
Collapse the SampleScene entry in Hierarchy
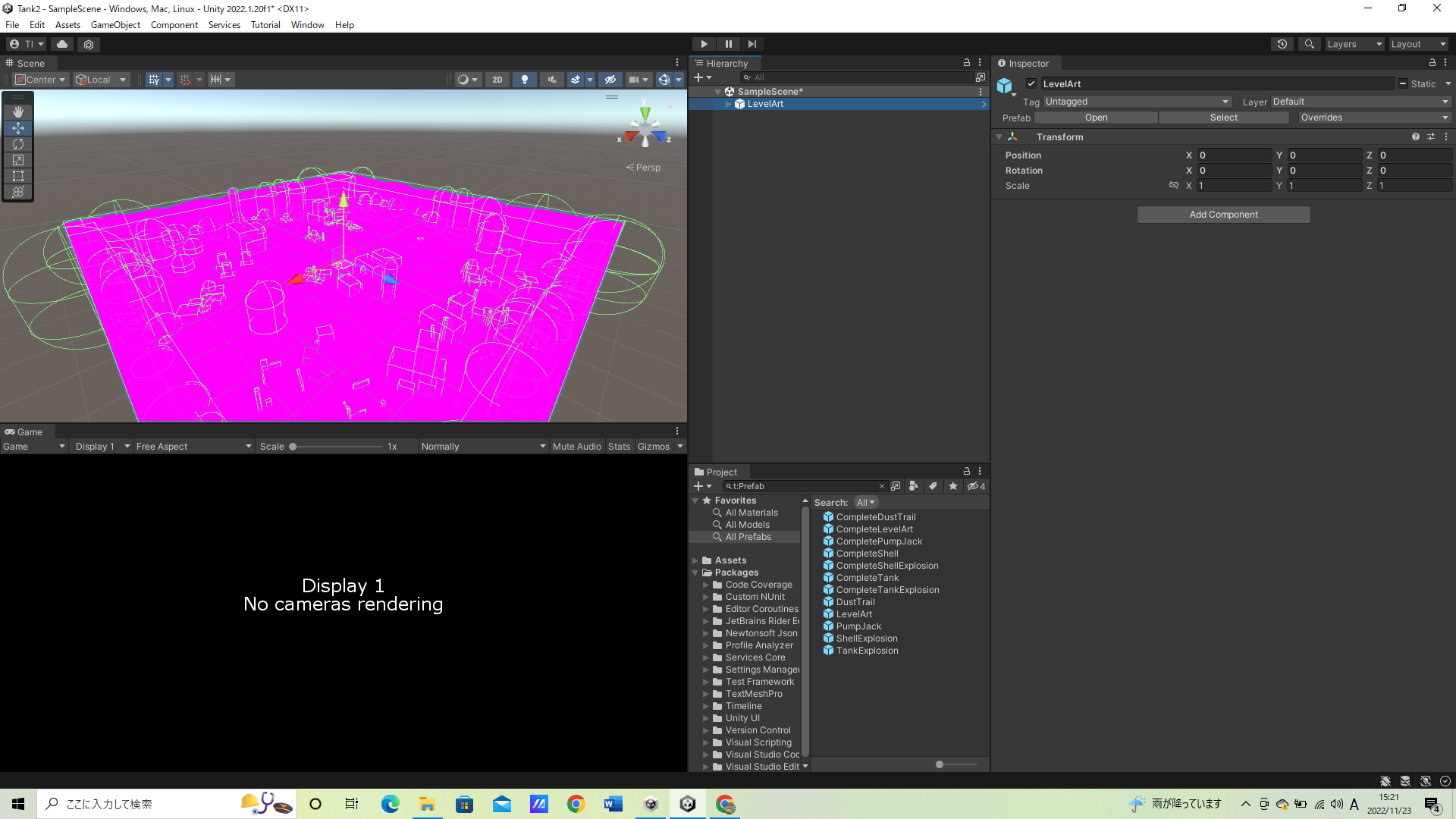point(717,91)
